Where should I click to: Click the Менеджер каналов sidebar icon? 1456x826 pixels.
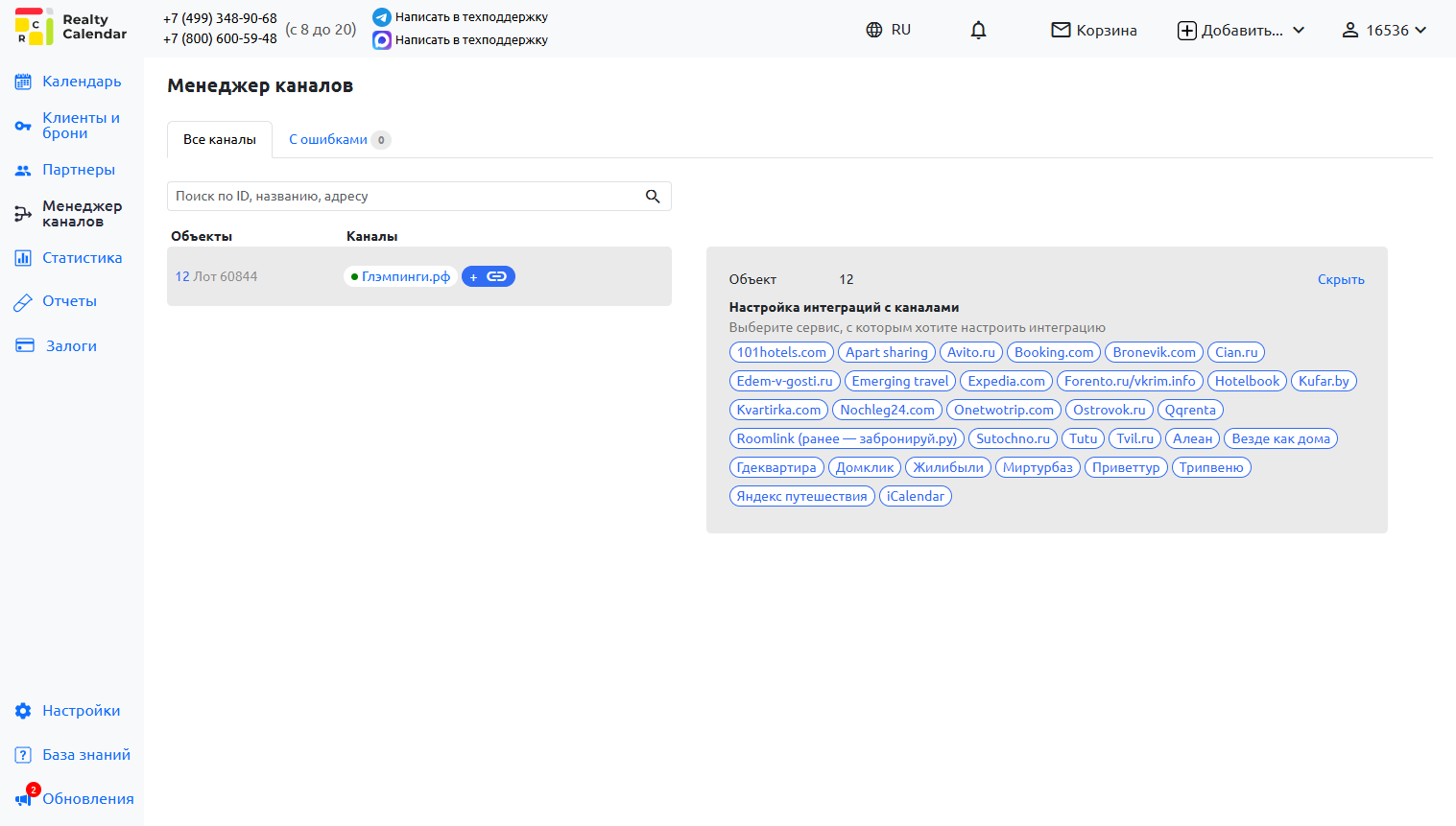click(23, 214)
